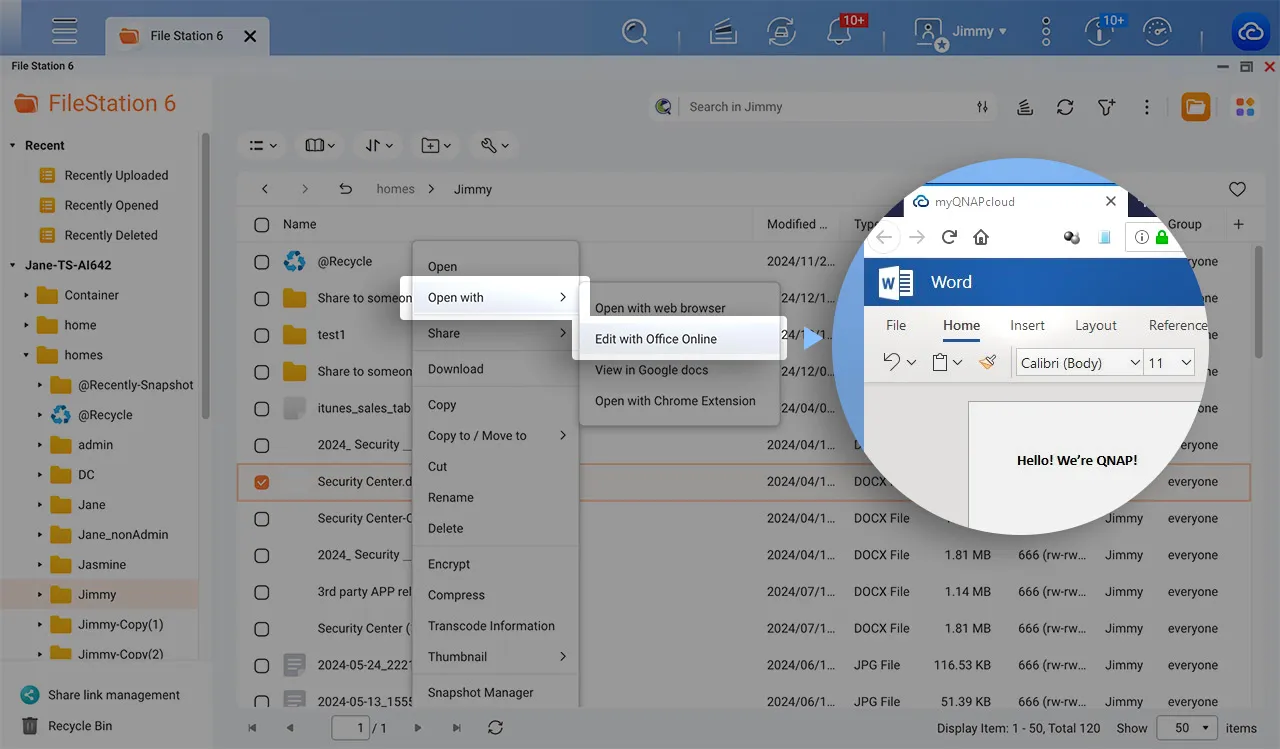Click the page number input field
The width and height of the screenshot is (1280, 749).
[351, 728]
